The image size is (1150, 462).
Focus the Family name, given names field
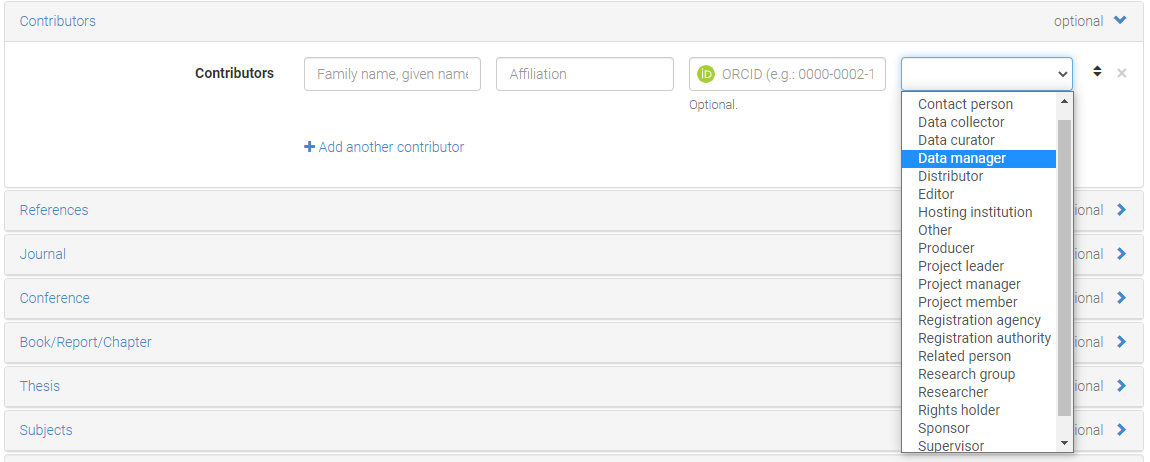click(392, 74)
